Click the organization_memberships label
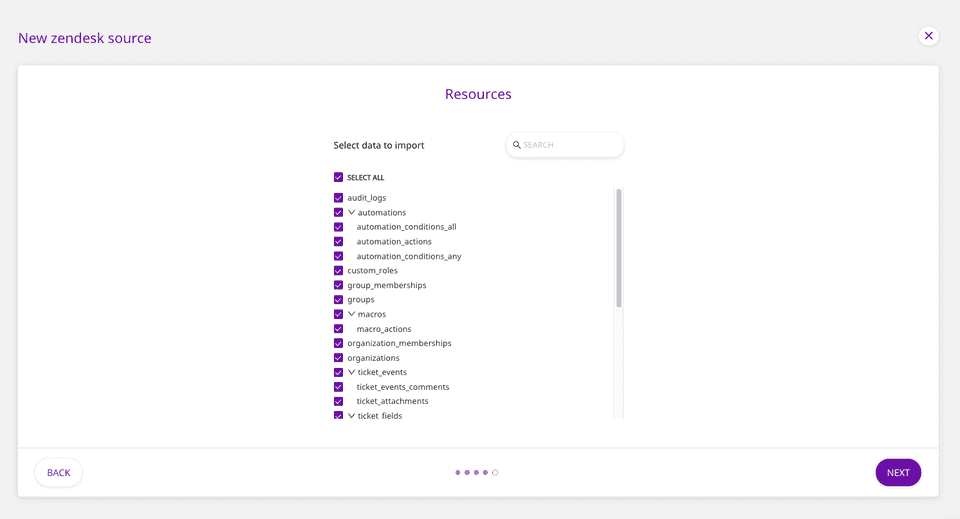960x519 pixels. pos(399,343)
